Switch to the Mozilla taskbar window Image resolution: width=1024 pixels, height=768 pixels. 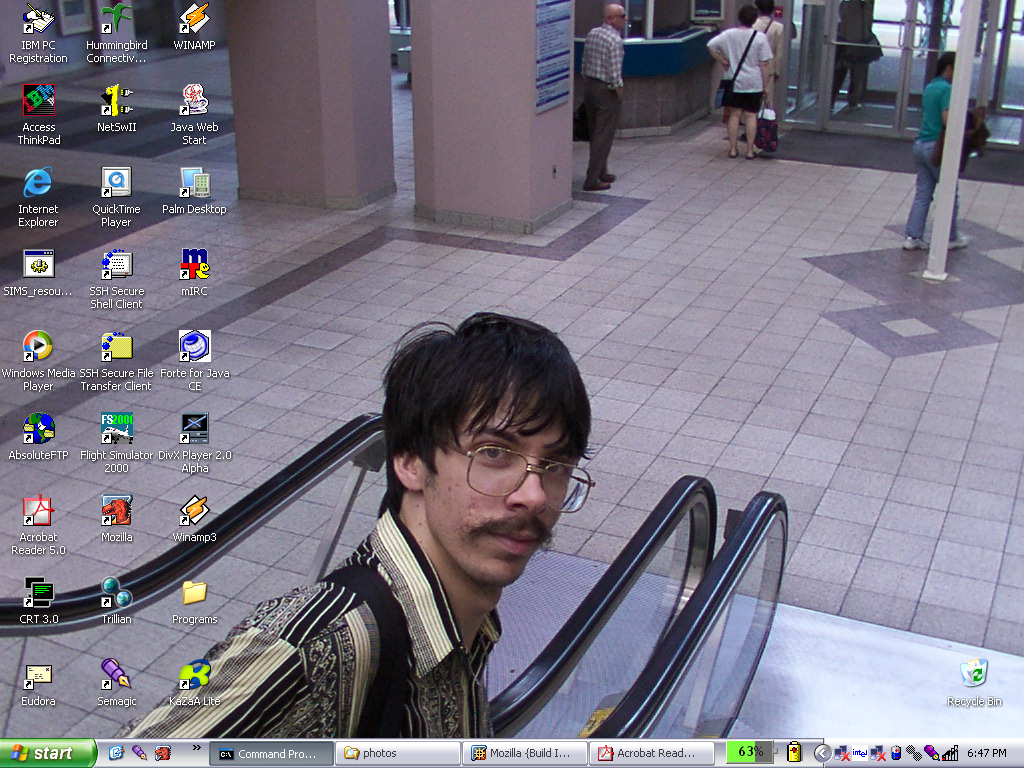click(x=524, y=753)
